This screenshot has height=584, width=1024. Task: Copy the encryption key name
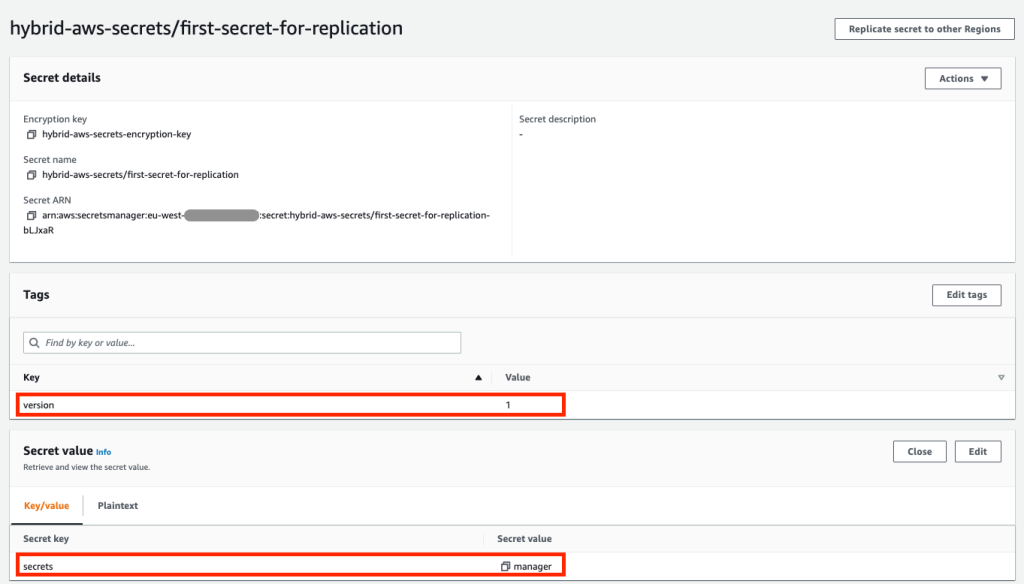[x=30, y=134]
